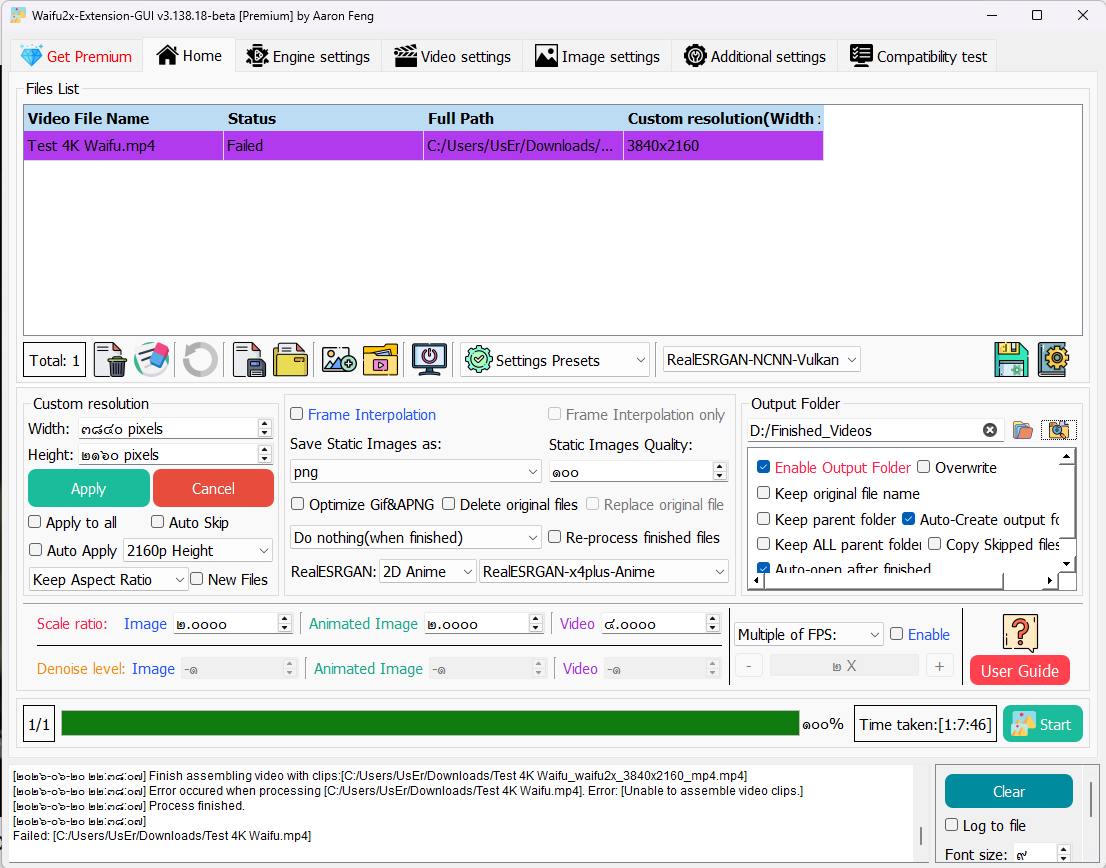Open the 2160p Height dropdown

click(198, 551)
